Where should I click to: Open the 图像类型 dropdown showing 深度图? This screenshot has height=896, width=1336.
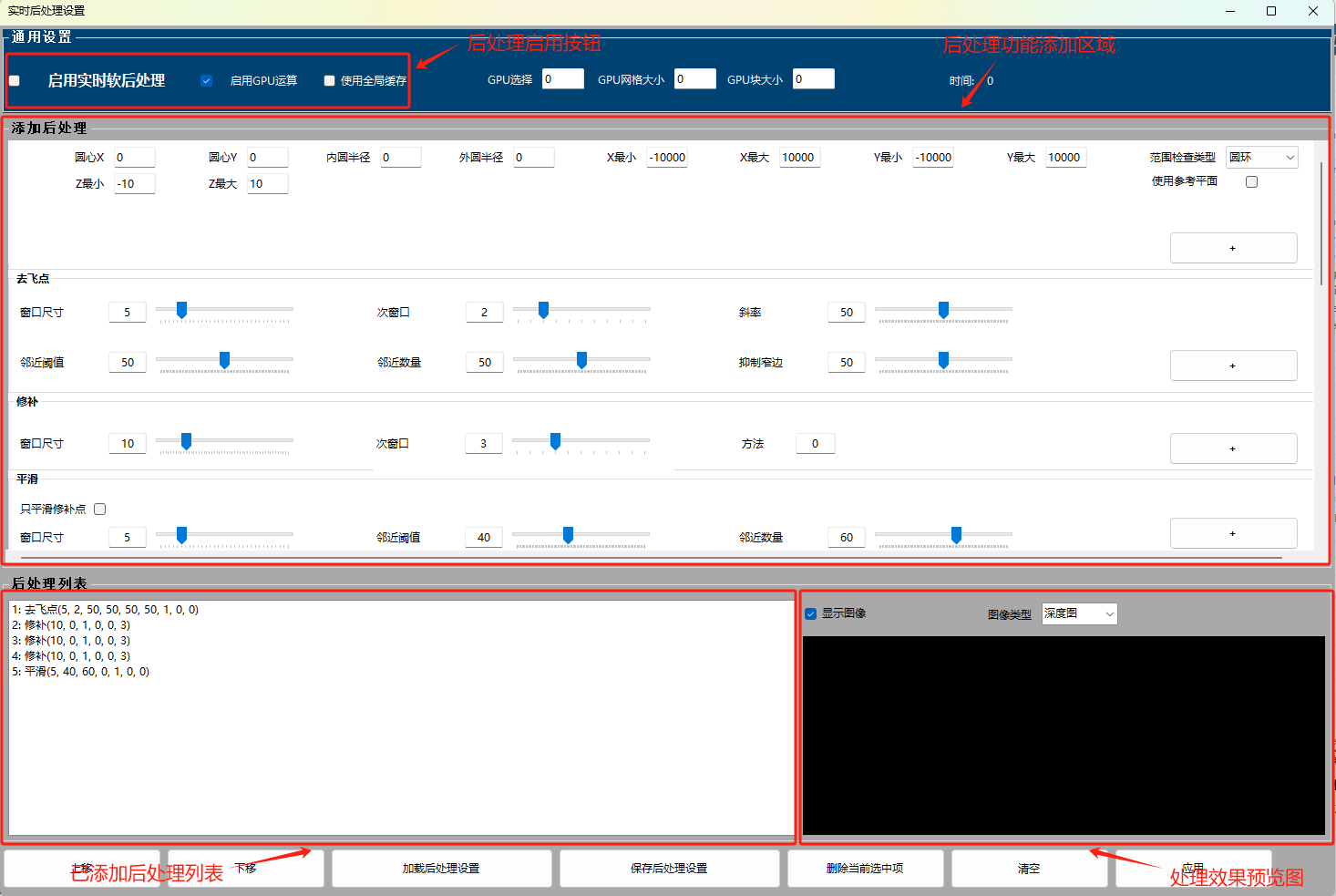[1080, 614]
